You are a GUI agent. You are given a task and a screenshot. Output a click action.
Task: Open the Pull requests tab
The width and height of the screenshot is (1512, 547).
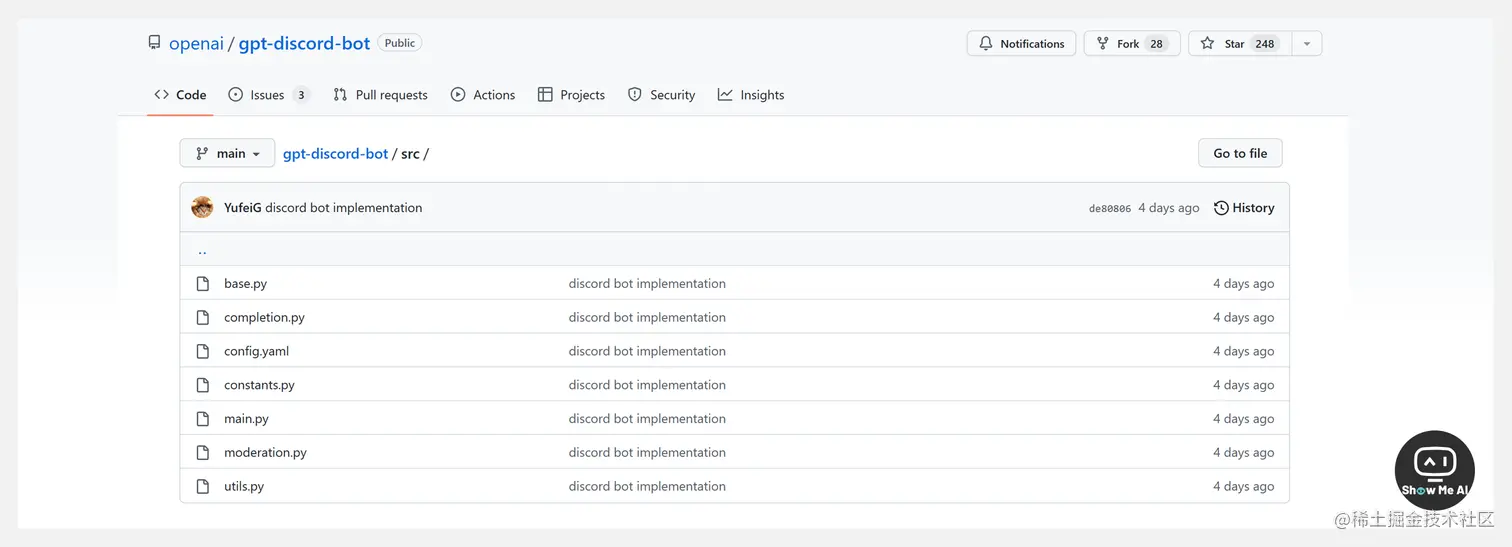(380, 95)
